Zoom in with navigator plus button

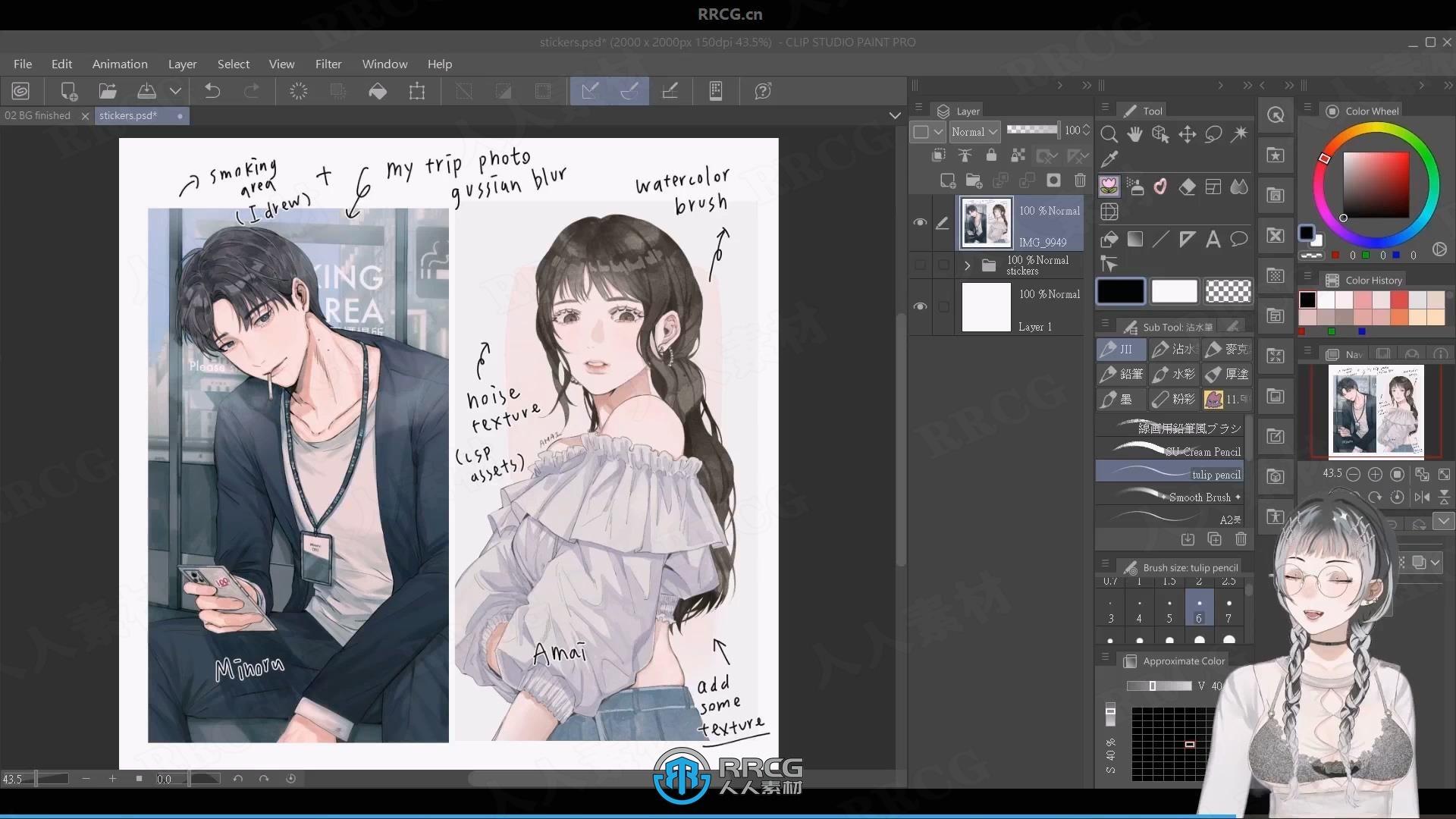pos(1375,474)
